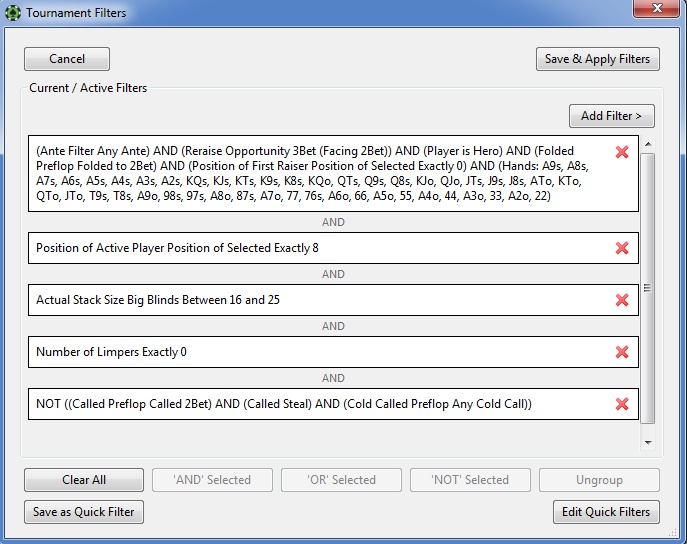
Task: Click Clear All button
Action: tap(84, 480)
